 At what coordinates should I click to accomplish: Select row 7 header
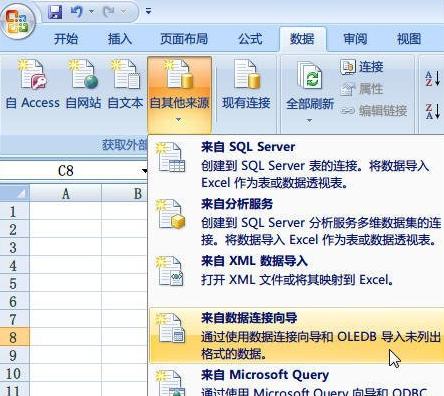(14, 319)
